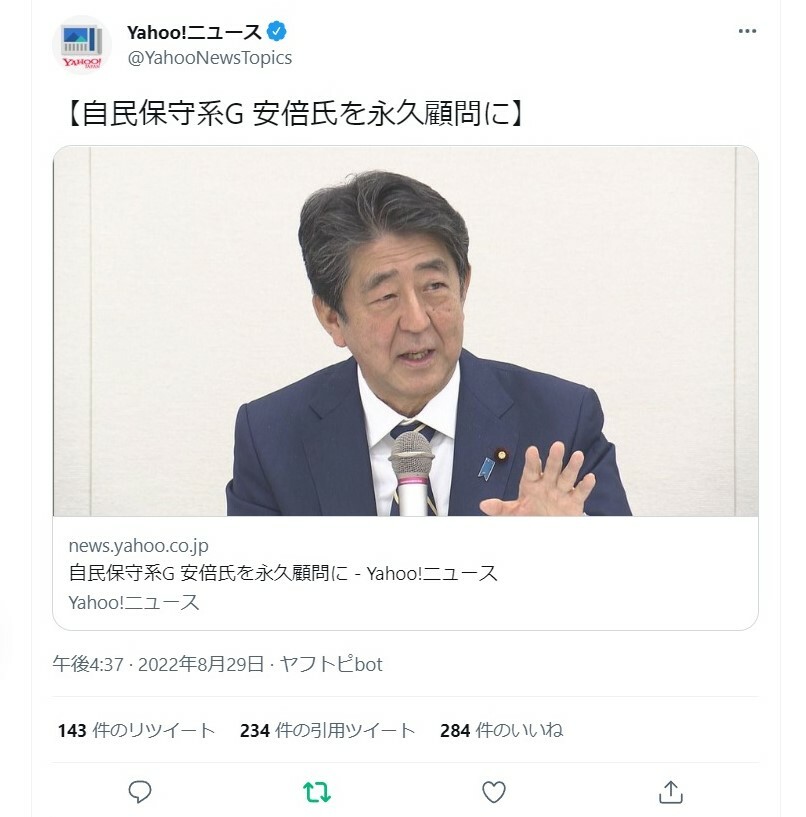This screenshot has height=817, width=806.
Task: View the 143 件のリツイート list
Action: 137,730
